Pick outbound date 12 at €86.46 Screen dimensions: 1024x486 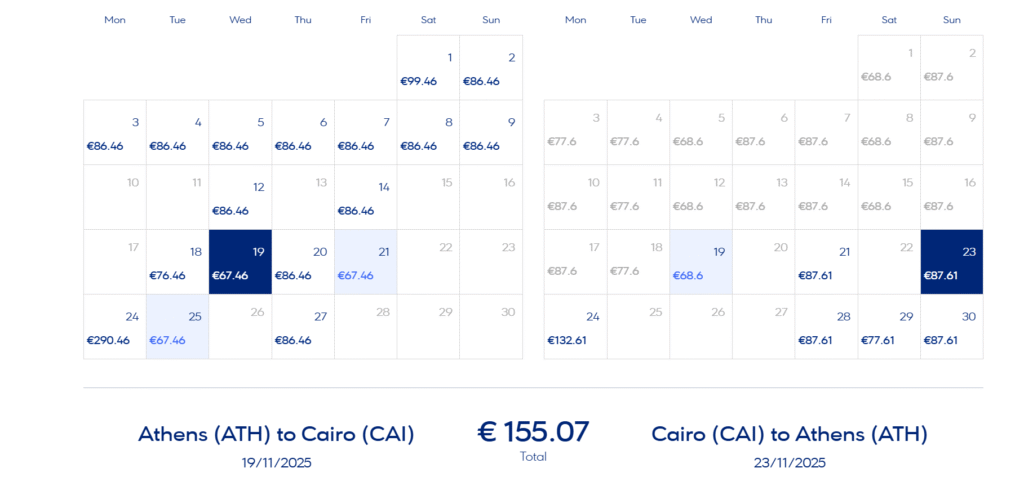(240, 197)
